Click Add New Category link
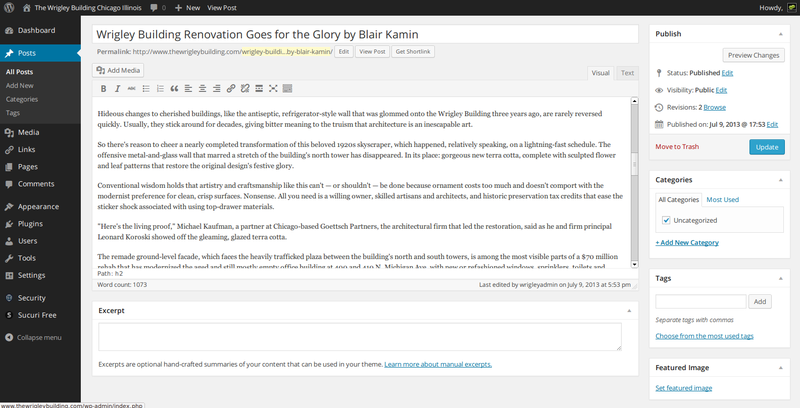This screenshot has height=408, width=800. [687, 243]
